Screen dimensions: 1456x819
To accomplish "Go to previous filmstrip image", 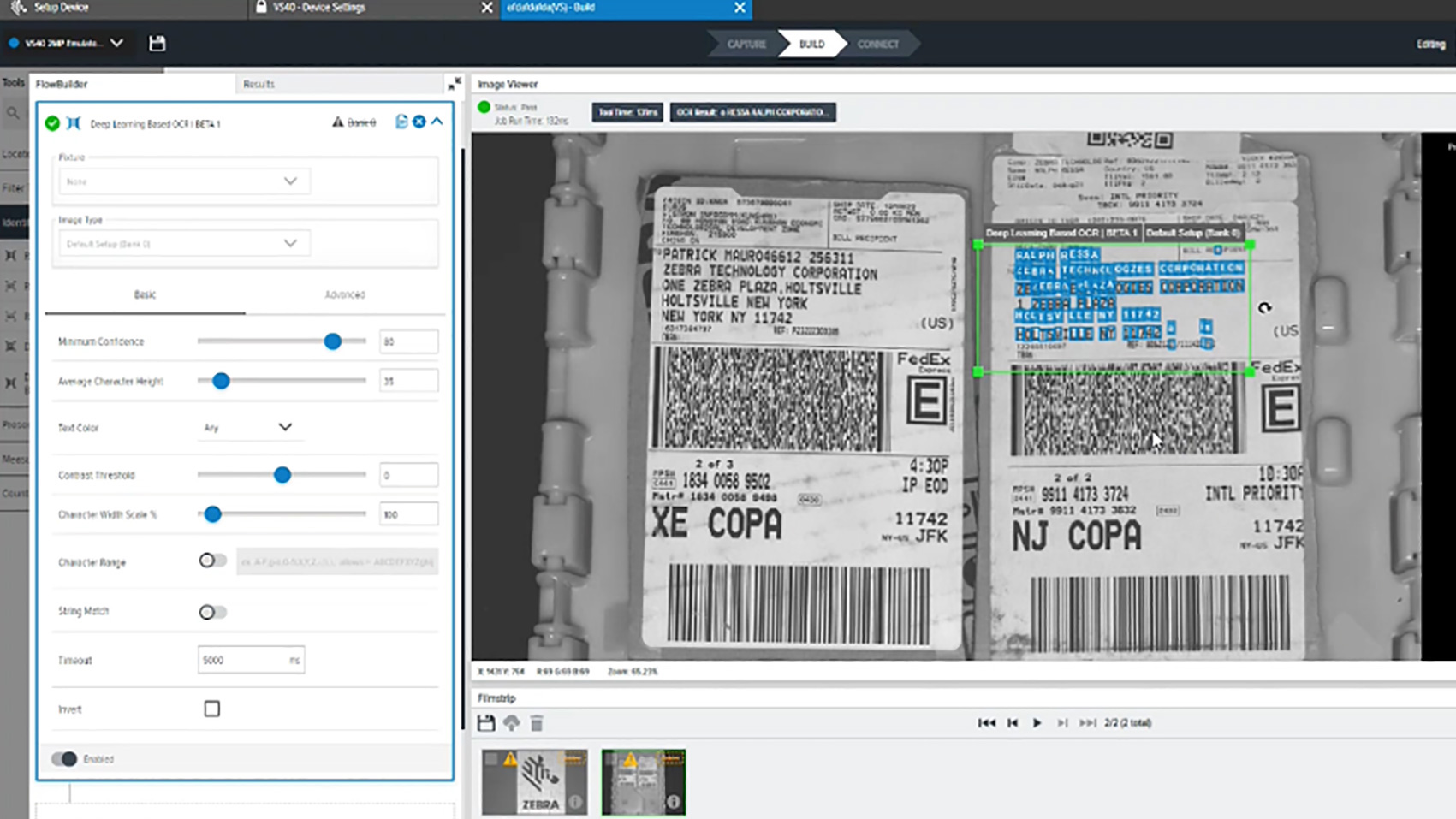I will coord(1013,723).
